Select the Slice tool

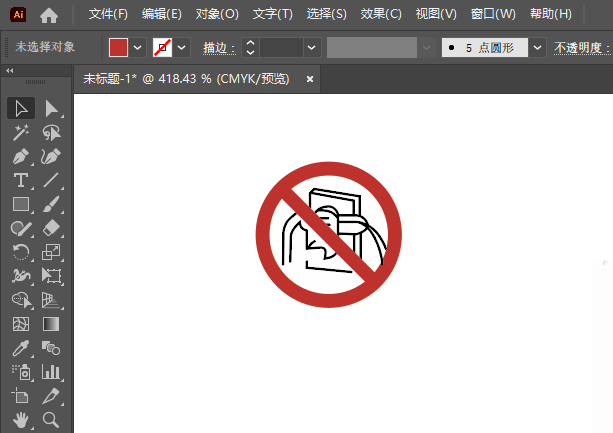tap(51, 396)
